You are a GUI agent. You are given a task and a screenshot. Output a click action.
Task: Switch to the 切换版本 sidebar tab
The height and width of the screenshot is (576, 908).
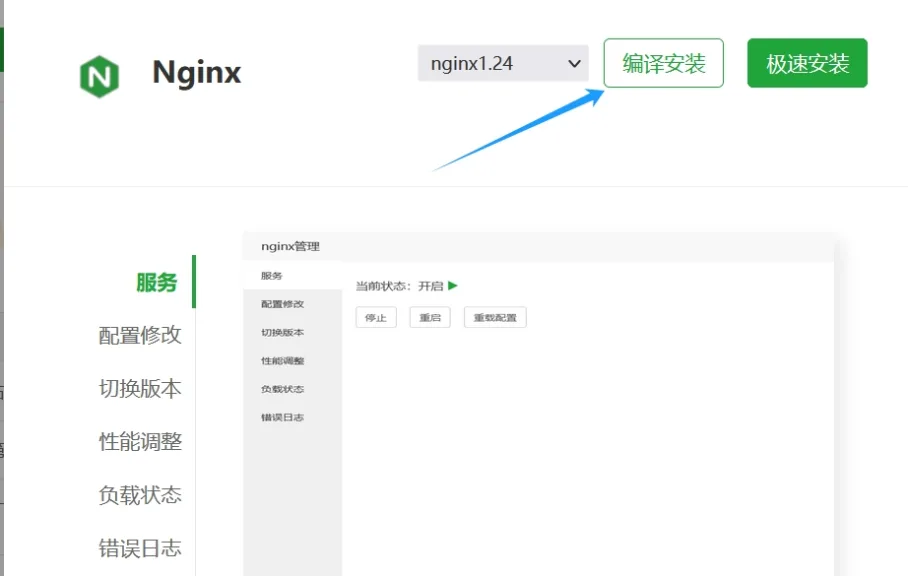(140, 388)
